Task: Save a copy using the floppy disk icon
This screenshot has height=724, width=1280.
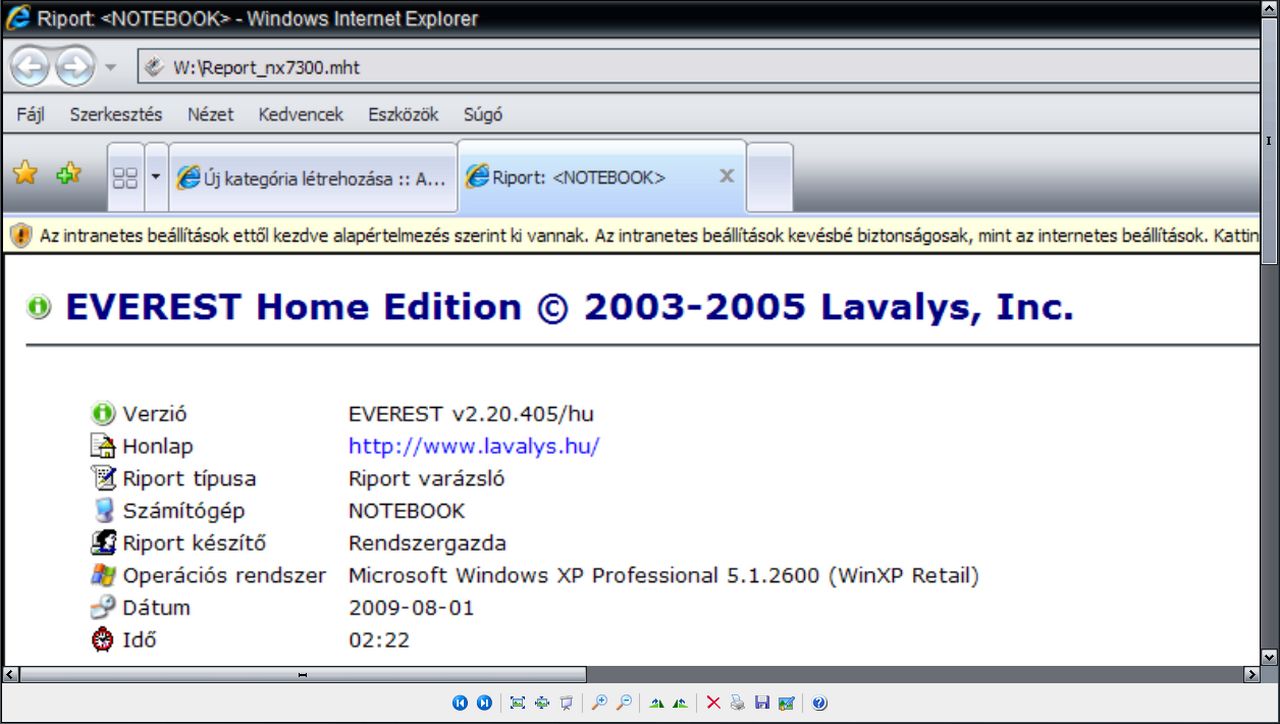Action: (762, 703)
